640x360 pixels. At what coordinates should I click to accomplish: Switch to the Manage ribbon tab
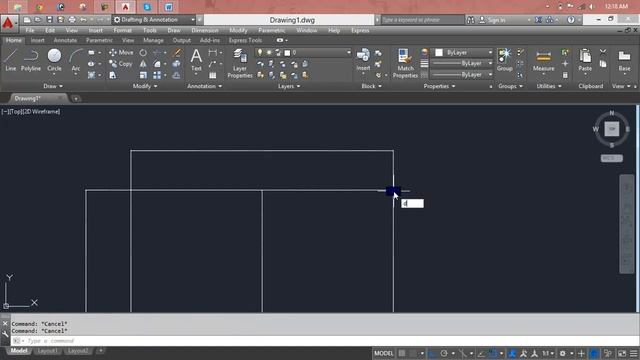click(153, 40)
